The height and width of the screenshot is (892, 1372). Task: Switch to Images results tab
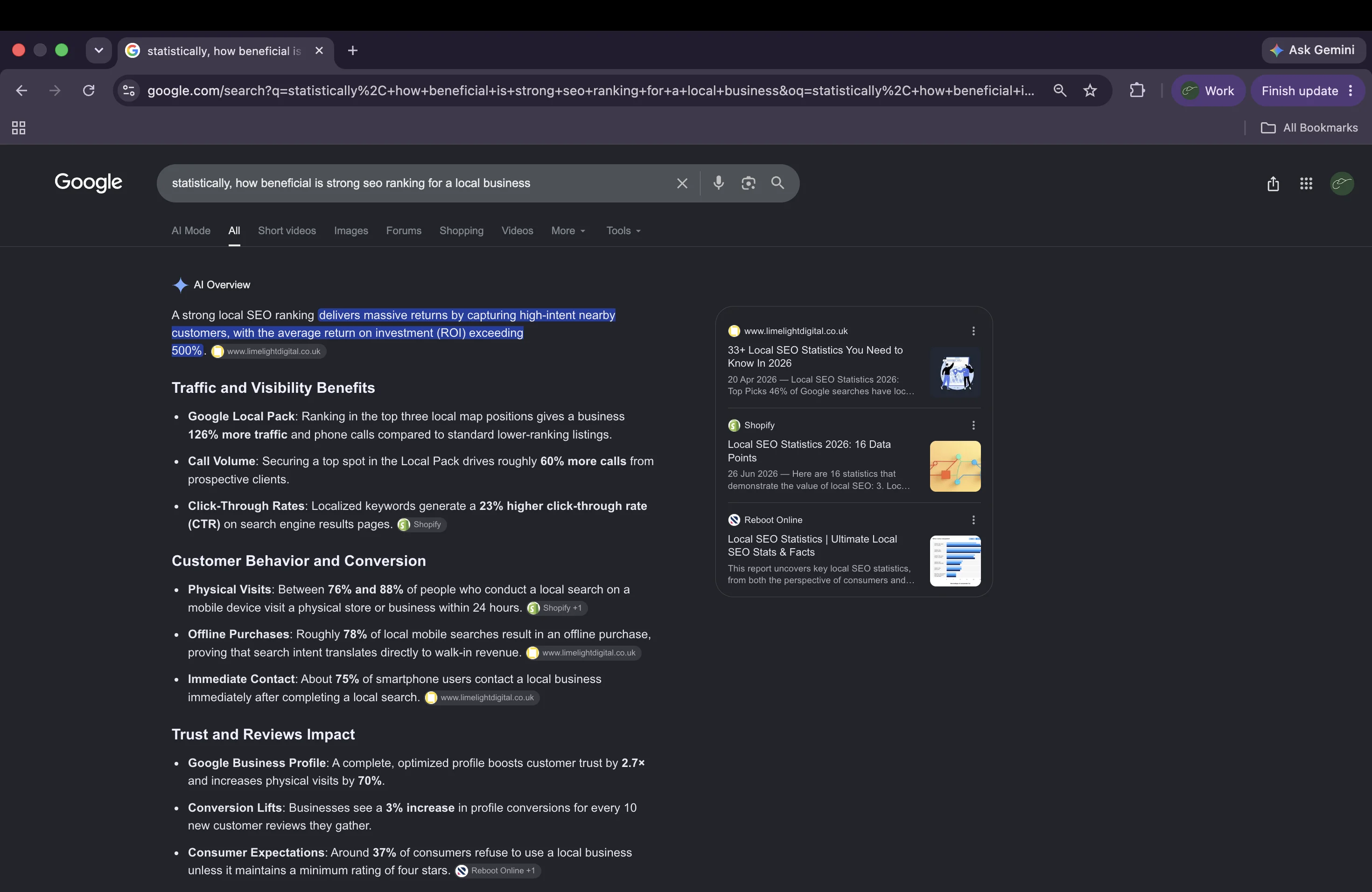351,230
